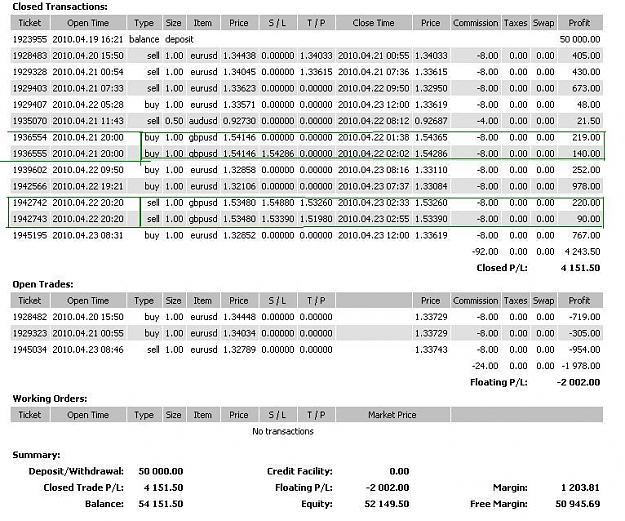
Task: Click profit value 48.00
Action: [588, 104]
